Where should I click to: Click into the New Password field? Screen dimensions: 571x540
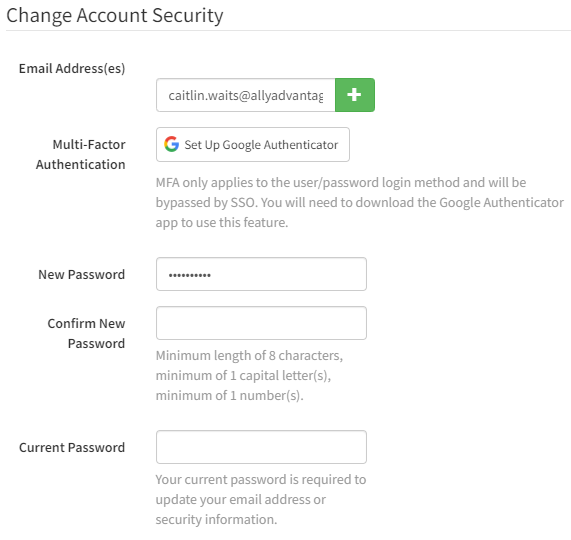(x=261, y=274)
